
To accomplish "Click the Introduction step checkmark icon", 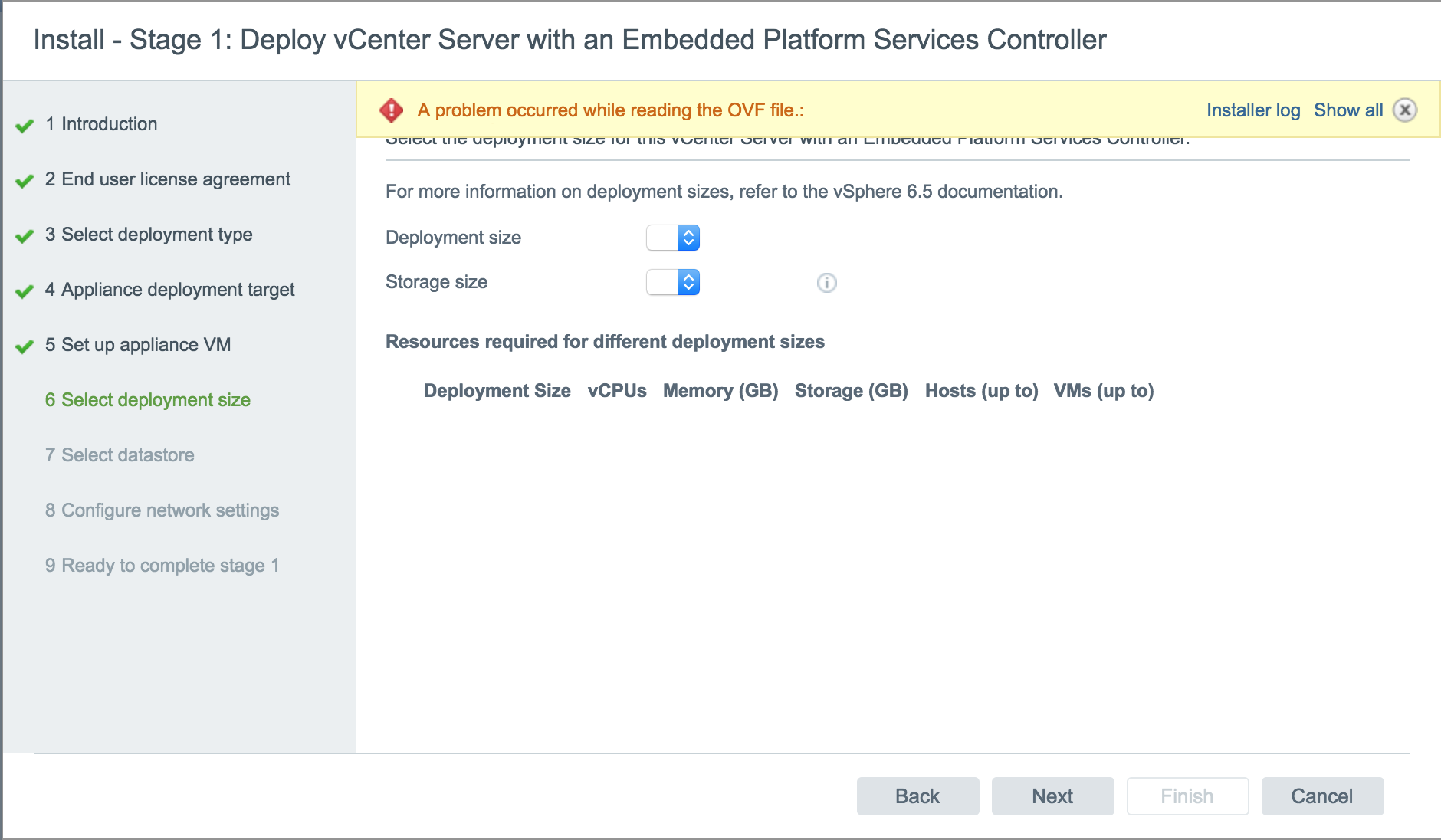I will coord(25,126).
